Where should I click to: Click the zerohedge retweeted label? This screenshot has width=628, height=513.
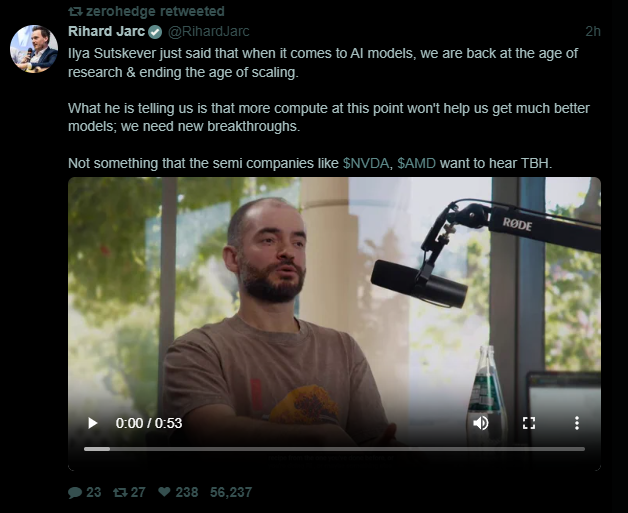[155, 11]
